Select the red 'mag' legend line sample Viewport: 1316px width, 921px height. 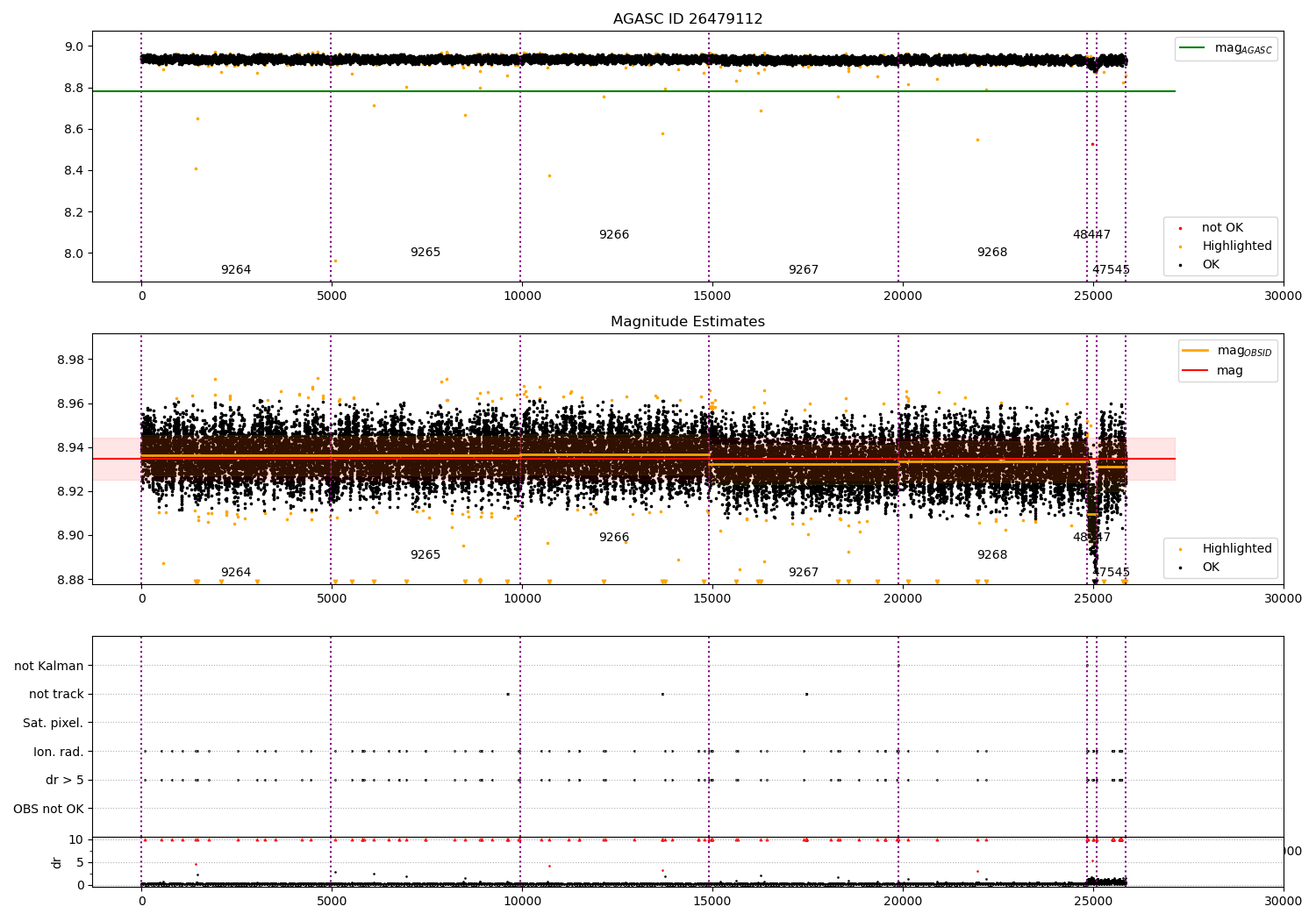pos(1195,371)
